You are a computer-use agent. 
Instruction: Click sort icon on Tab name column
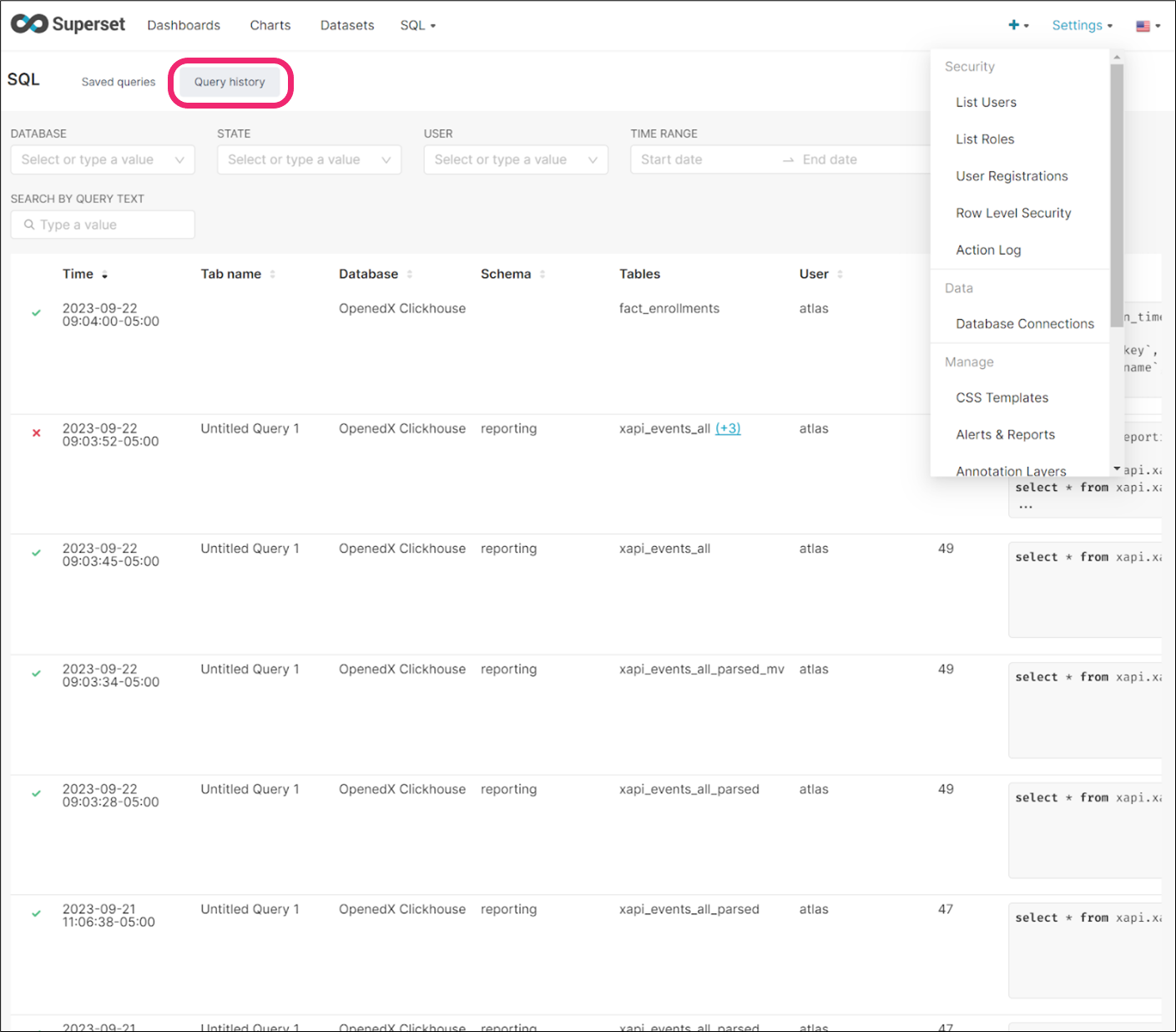272,275
